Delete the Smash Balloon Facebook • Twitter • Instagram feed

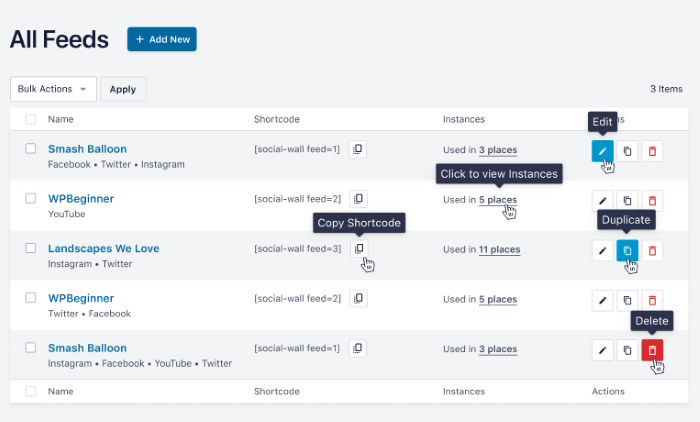(652, 151)
